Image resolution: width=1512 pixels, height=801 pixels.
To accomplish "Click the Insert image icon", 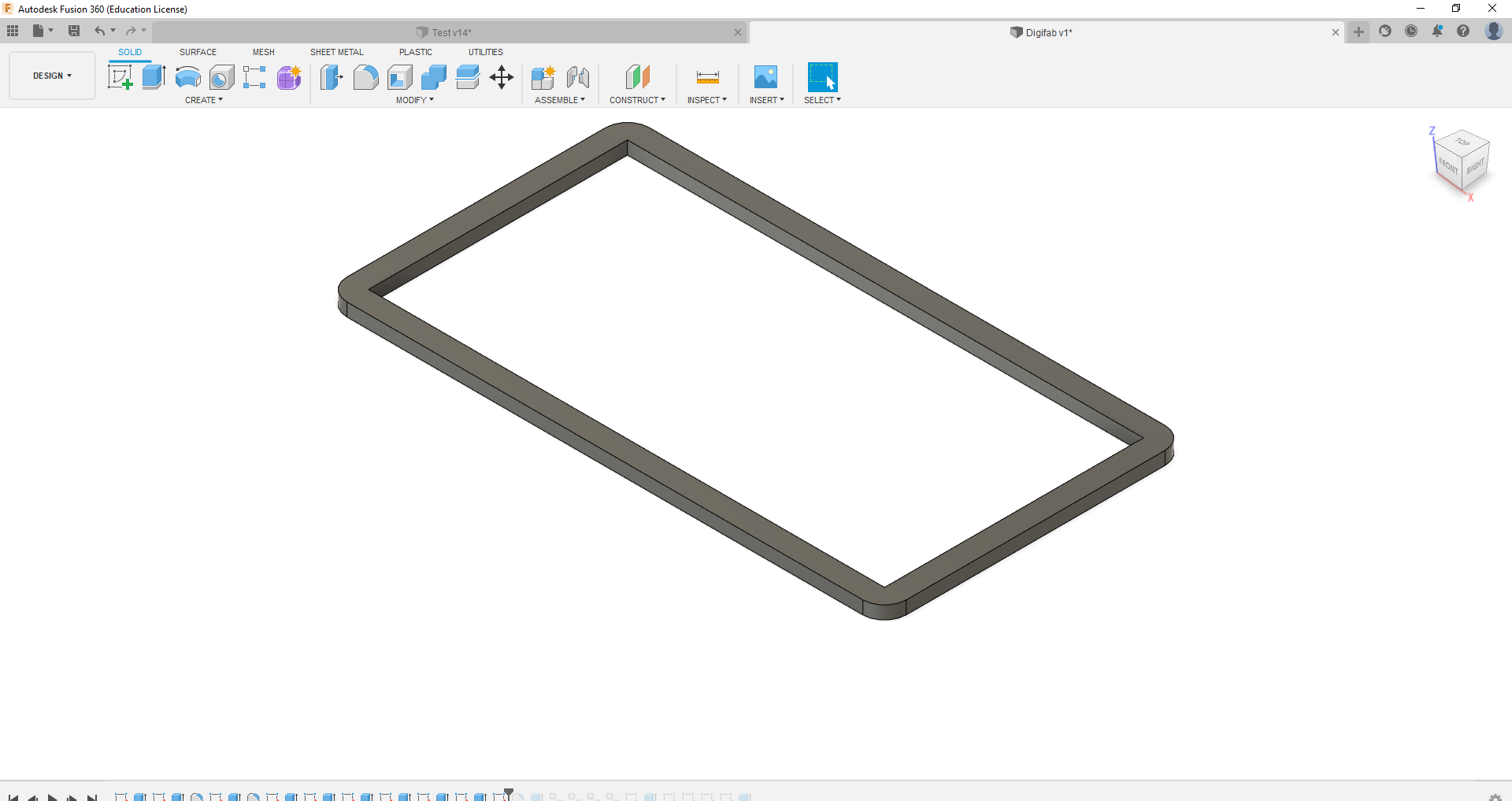I will 765,77.
